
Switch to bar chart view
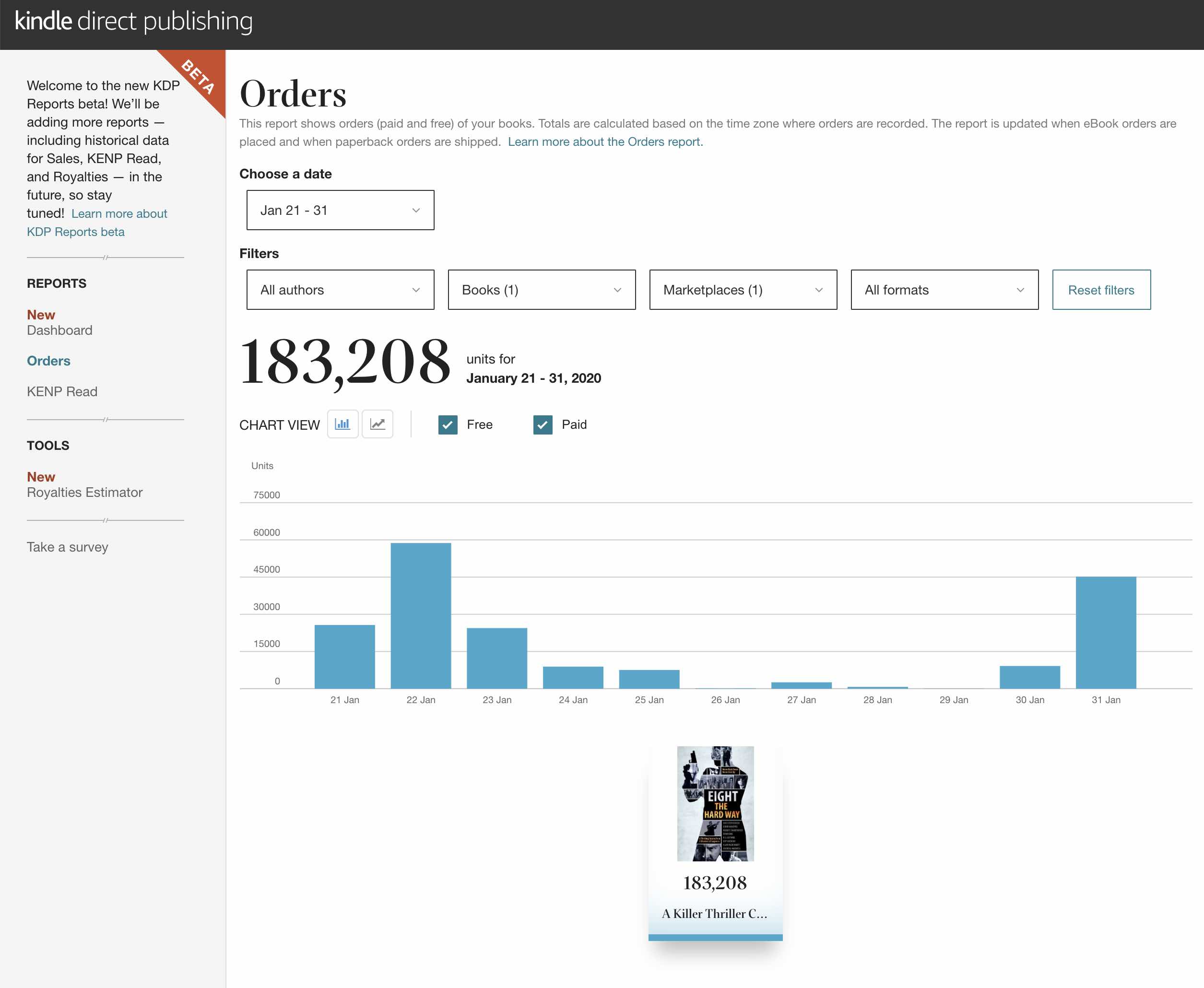coord(342,424)
